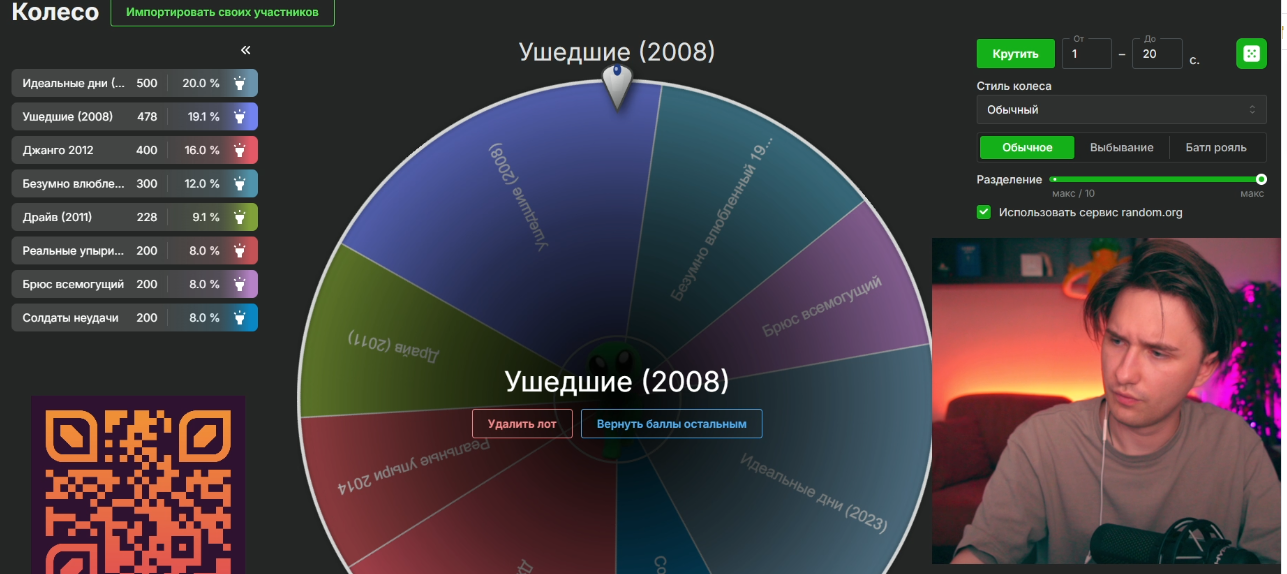Screen dimensions: 1287x574
Task: Click the Крутить spin button
Action: coord(1015,54)
